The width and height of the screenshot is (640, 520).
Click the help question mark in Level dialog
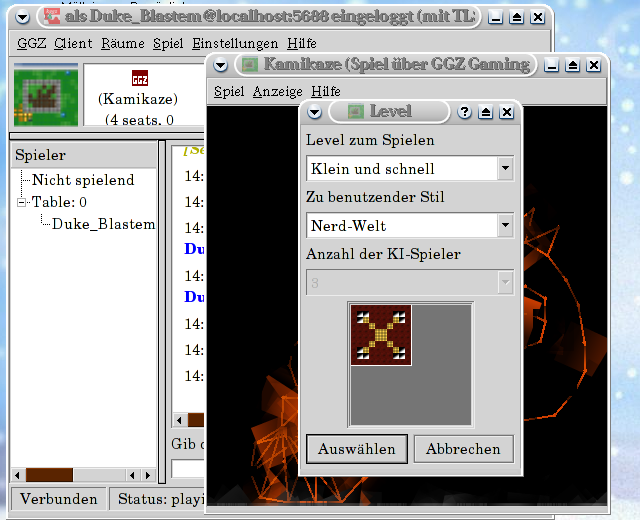pos(464,112)
